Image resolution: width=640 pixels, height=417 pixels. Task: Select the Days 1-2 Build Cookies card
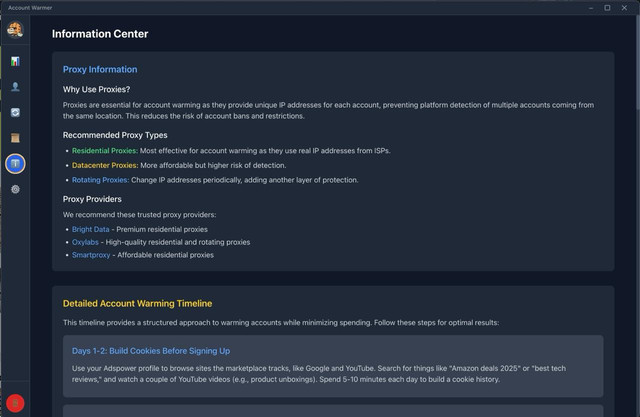coord(333,366)
